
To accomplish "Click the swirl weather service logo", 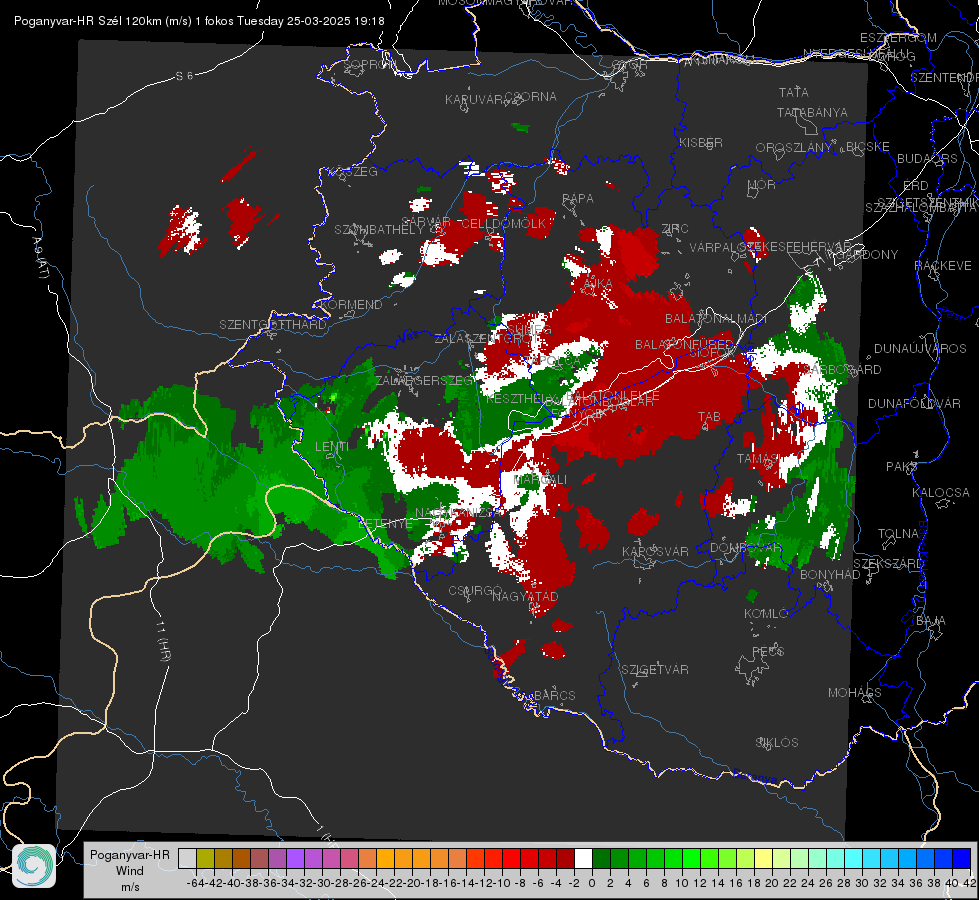I will click(x=34, y=866).
